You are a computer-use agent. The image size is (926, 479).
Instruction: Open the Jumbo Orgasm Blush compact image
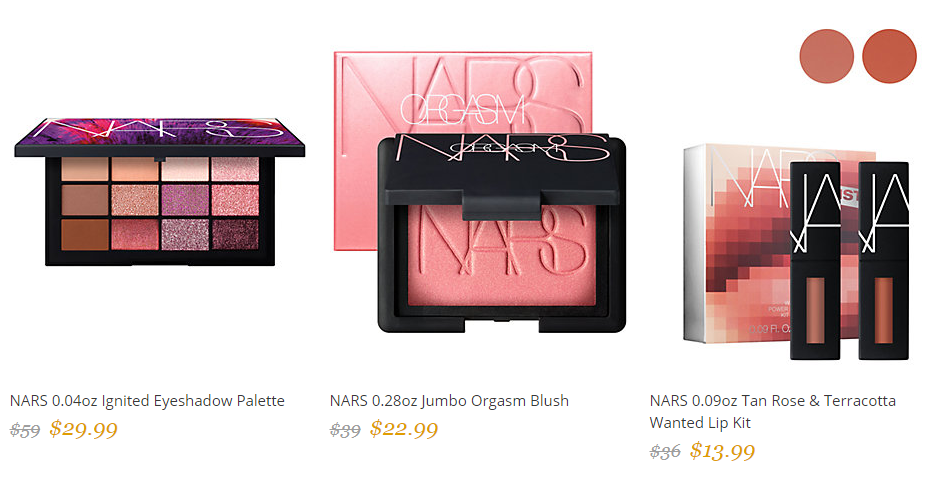point(502,234)
